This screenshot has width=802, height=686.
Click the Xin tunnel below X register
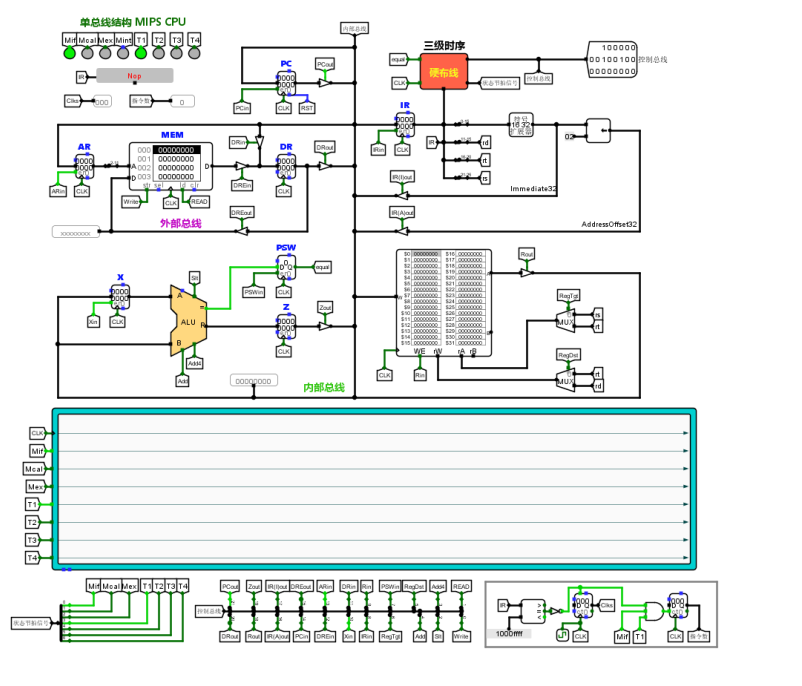pyautogui.click(x=93, y=322)
